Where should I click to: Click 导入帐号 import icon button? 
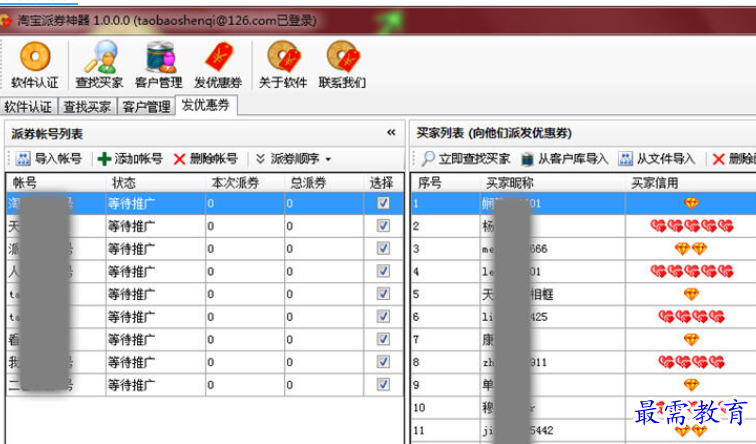[x=48, y=159]
